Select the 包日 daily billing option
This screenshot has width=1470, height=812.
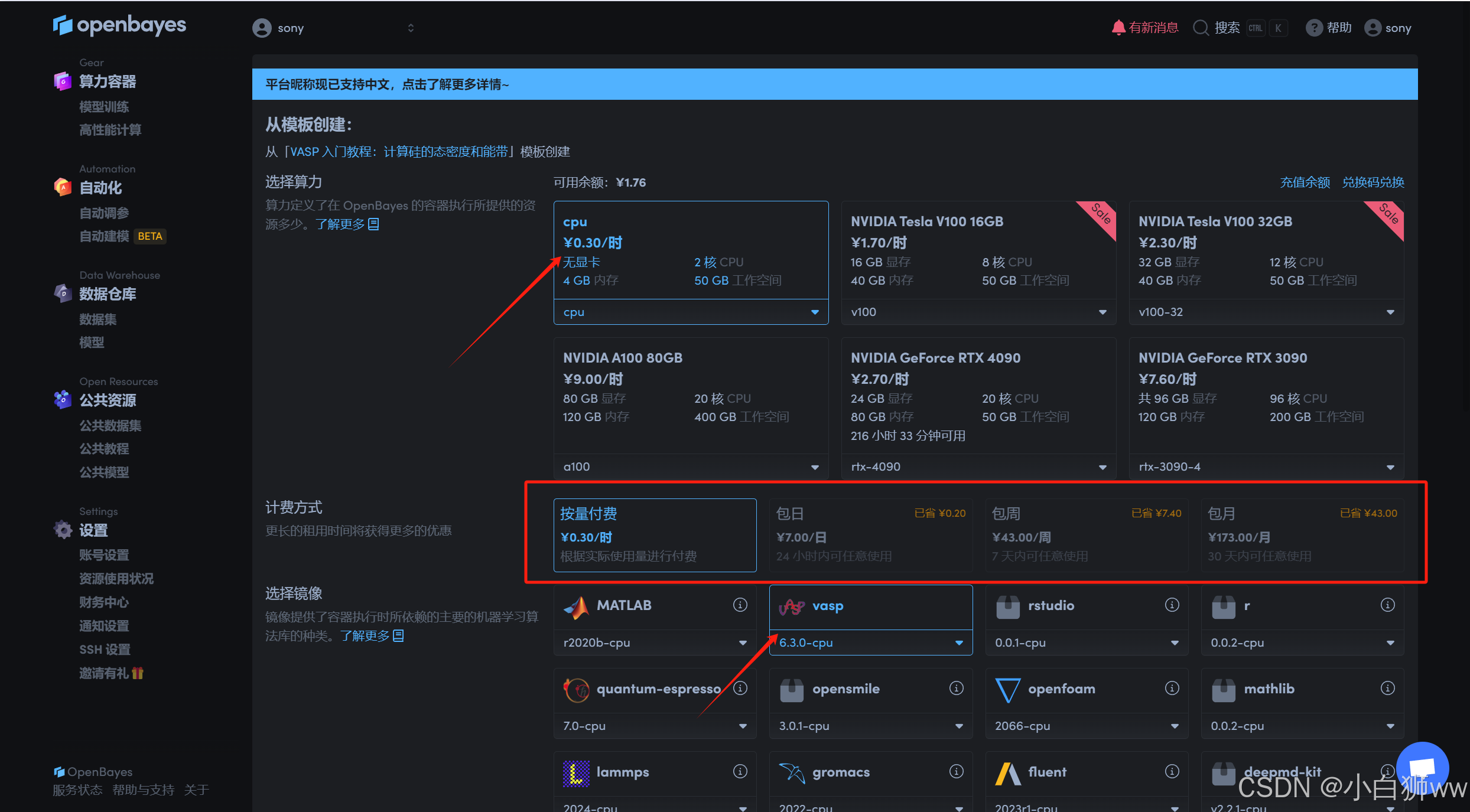[870, 534]
